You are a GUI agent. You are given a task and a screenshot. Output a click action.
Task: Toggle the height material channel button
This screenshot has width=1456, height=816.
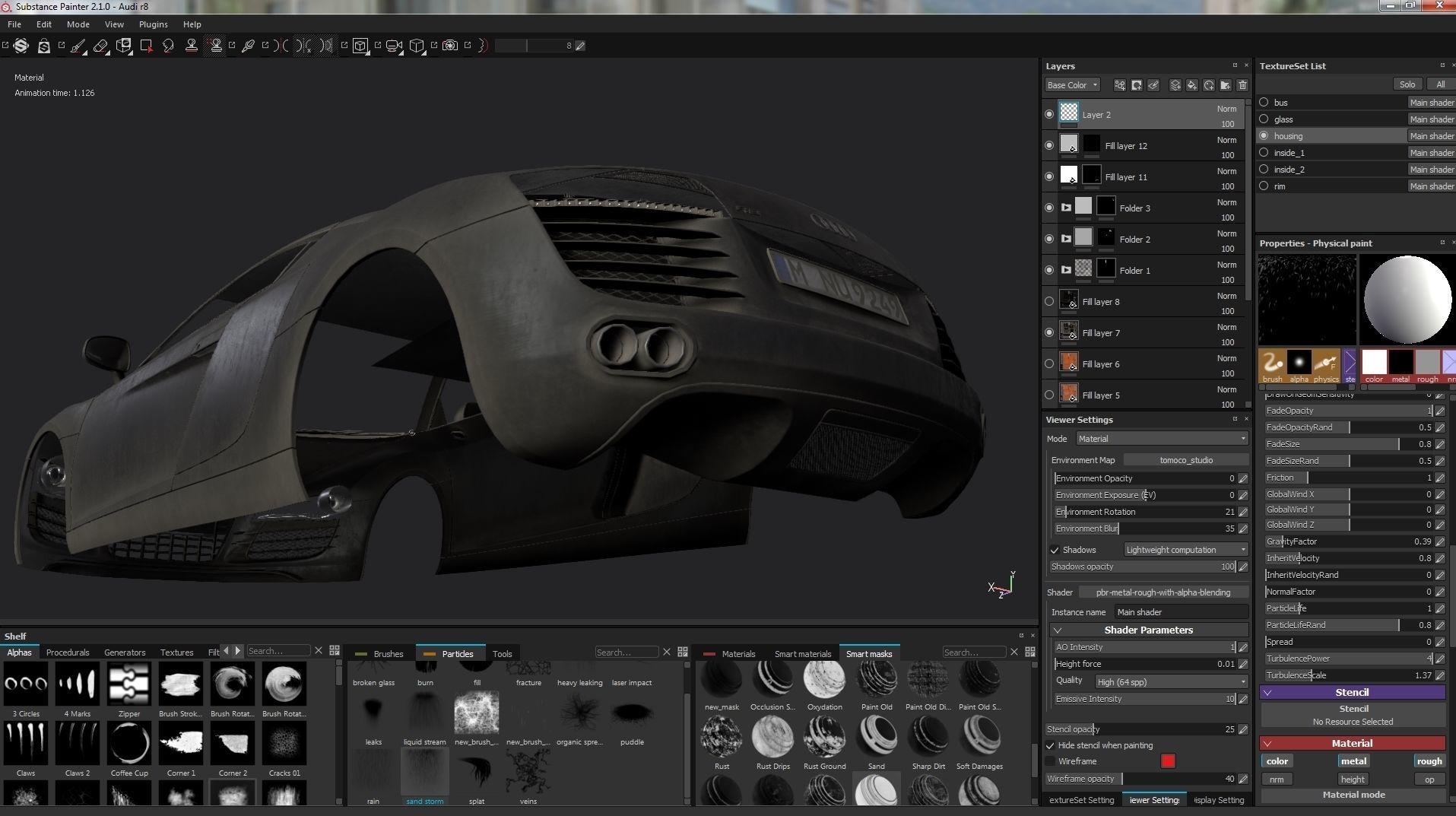[1353, 779]
